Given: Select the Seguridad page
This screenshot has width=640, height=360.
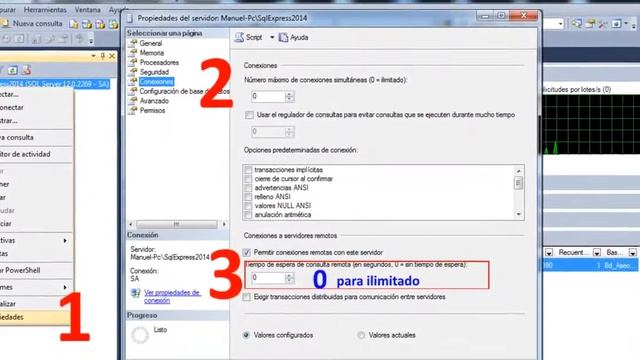Looking at the screenshot, I should [154, 72].
